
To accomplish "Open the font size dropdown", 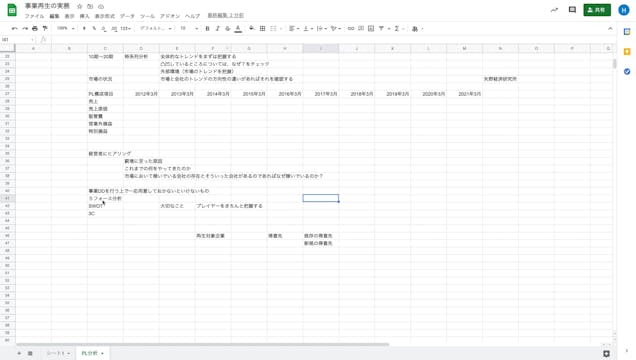I will coord(189,28).
